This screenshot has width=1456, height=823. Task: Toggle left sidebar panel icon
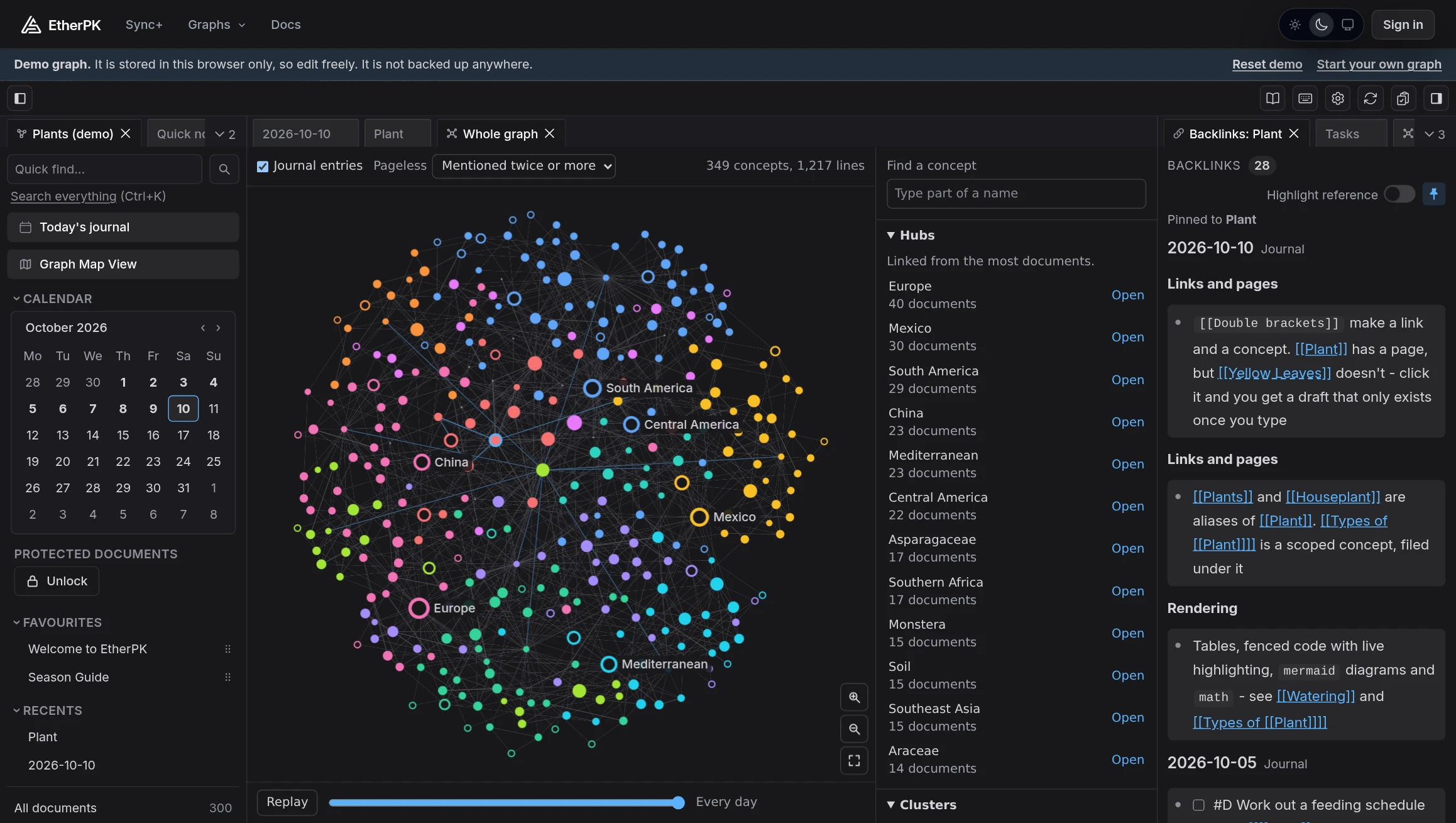click(x=20, y=98)
